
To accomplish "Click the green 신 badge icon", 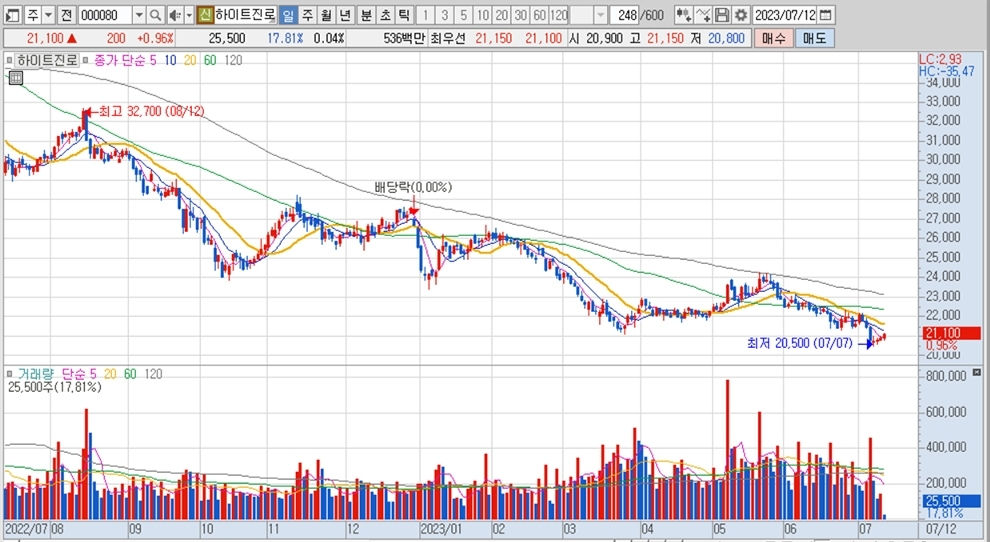I will [205, 15].
